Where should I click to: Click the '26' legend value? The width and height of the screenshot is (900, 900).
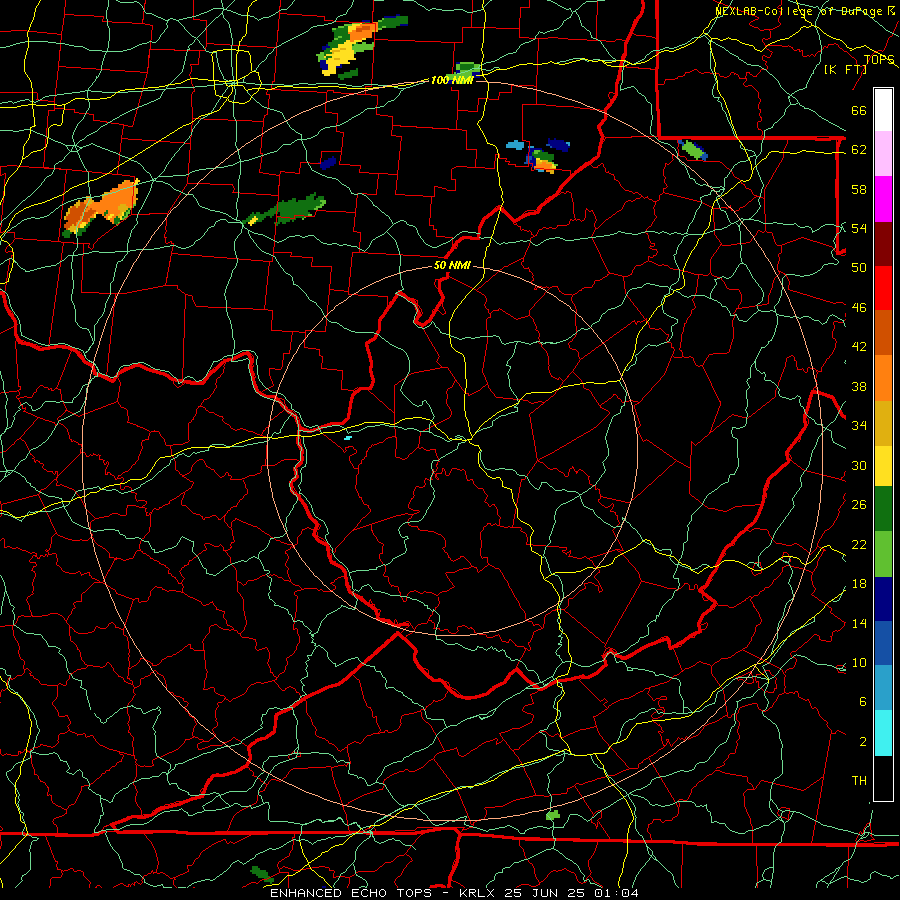pyautogui.click(x=859, y=505)
